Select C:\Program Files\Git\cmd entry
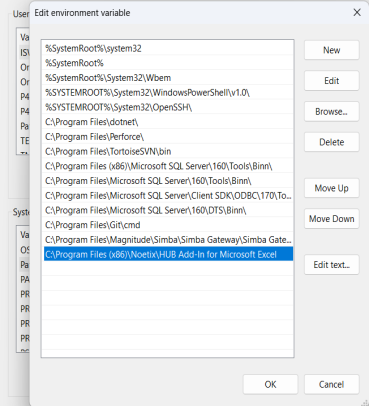 (168, 225)
